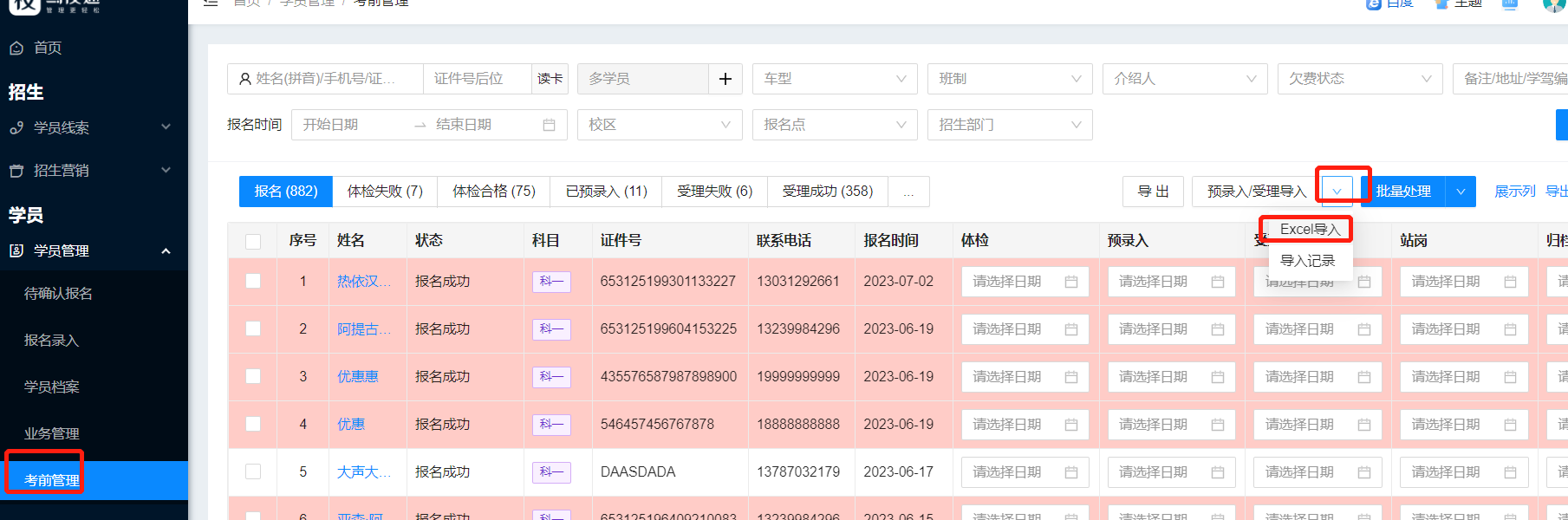Click the plus icon next to 多学员
Screen dimensions: 1568x520
(725, 79)
